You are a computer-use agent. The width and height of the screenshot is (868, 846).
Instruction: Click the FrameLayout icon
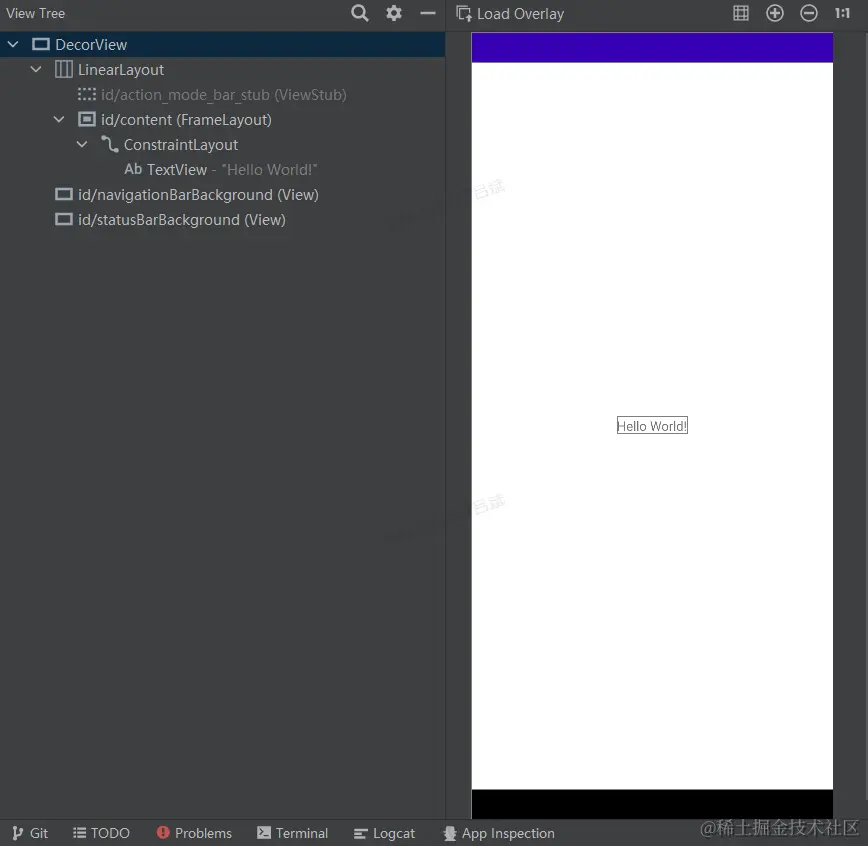pos(86,119)
